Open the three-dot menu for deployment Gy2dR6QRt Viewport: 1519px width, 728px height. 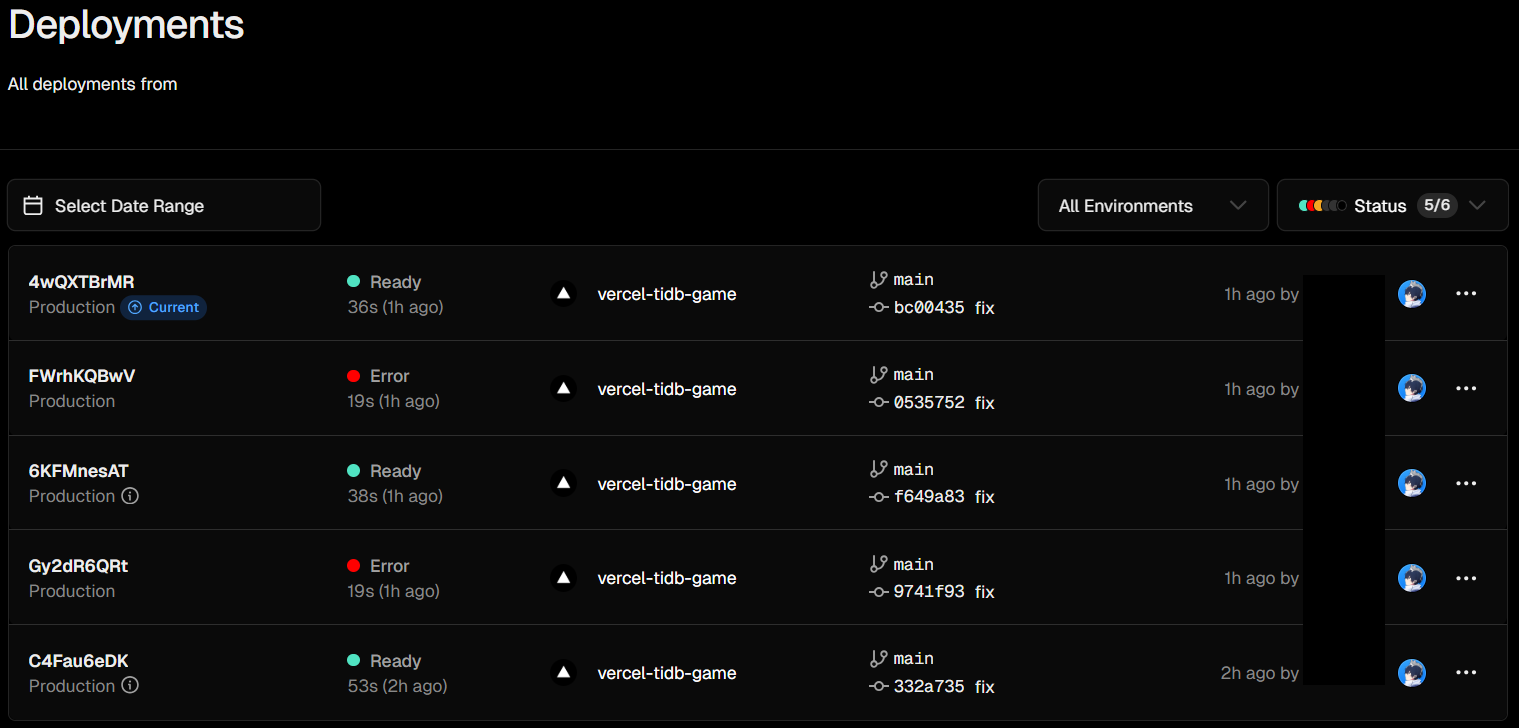pos(1466,578)
